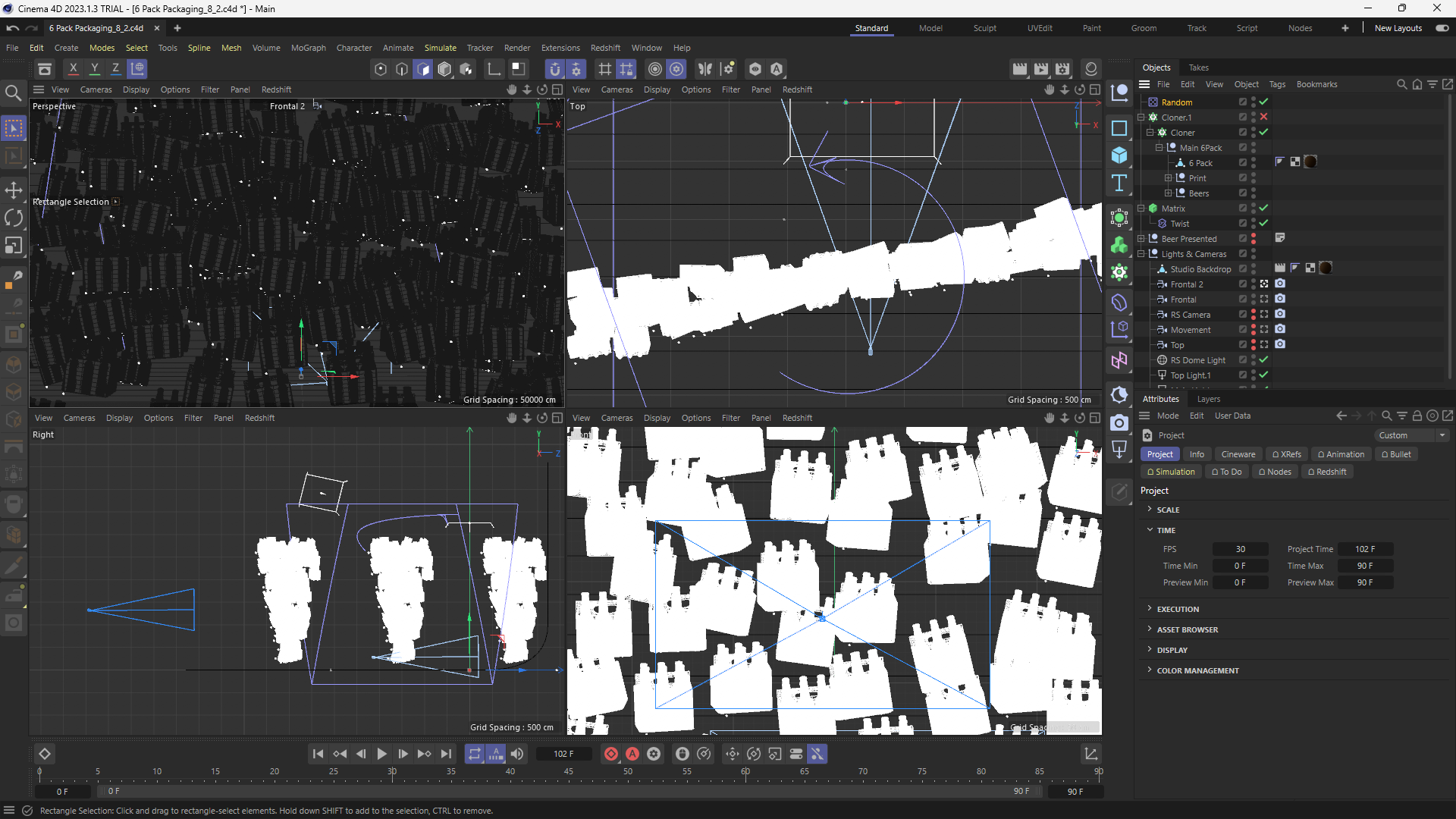Select the Move tool in the left toolbar
This screenshot has width=1456, height=819.
pos(14,190)
